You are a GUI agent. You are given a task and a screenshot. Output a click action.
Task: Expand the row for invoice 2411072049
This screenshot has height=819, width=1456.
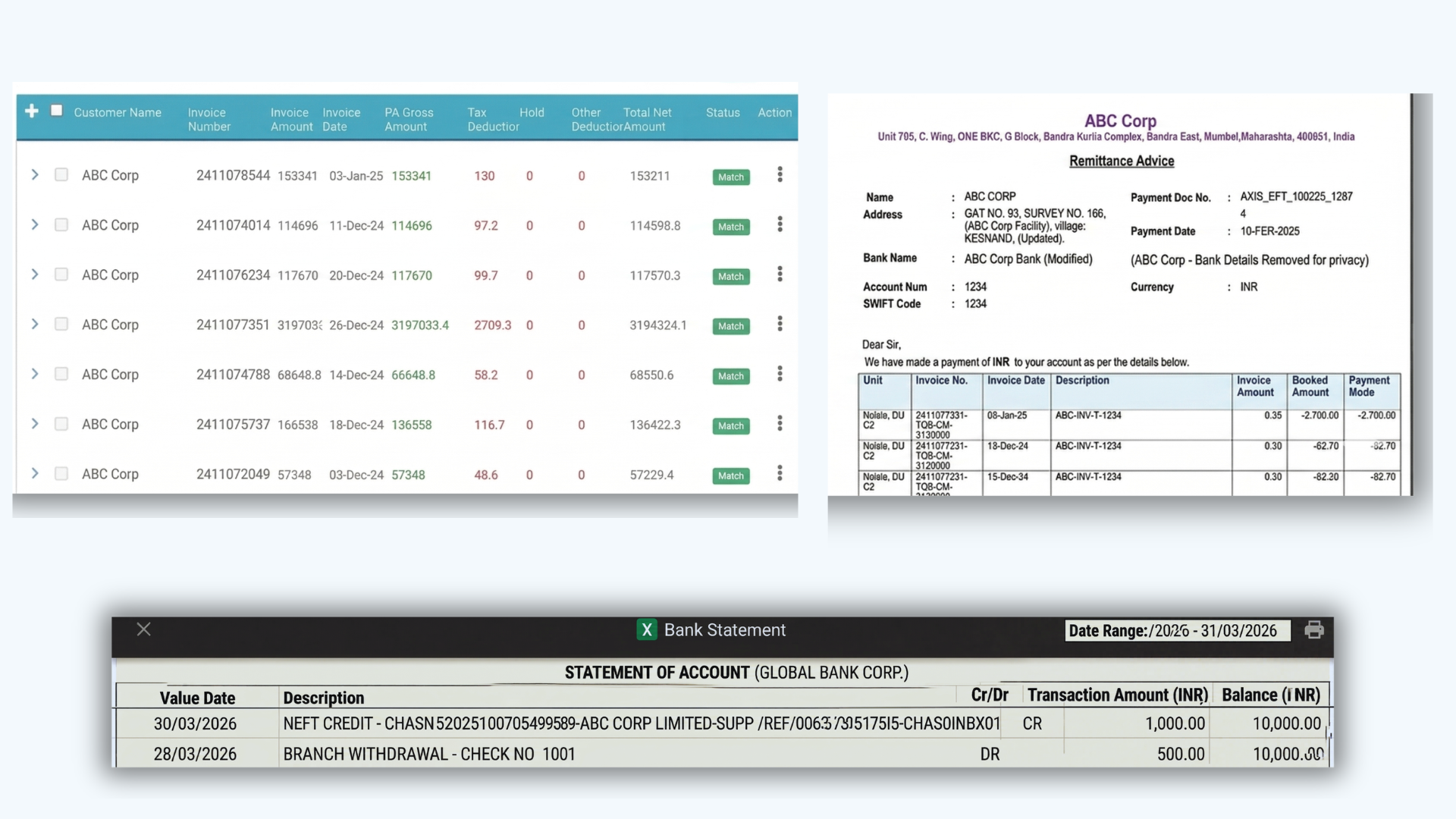point(35,474)
